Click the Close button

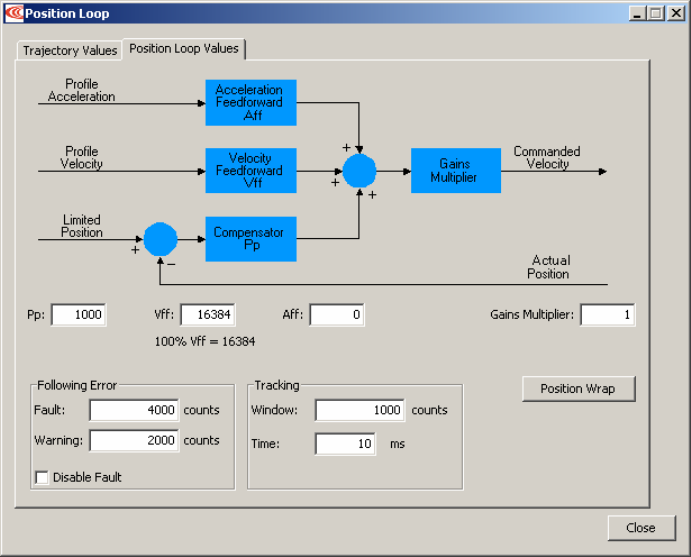pos(641,528)
